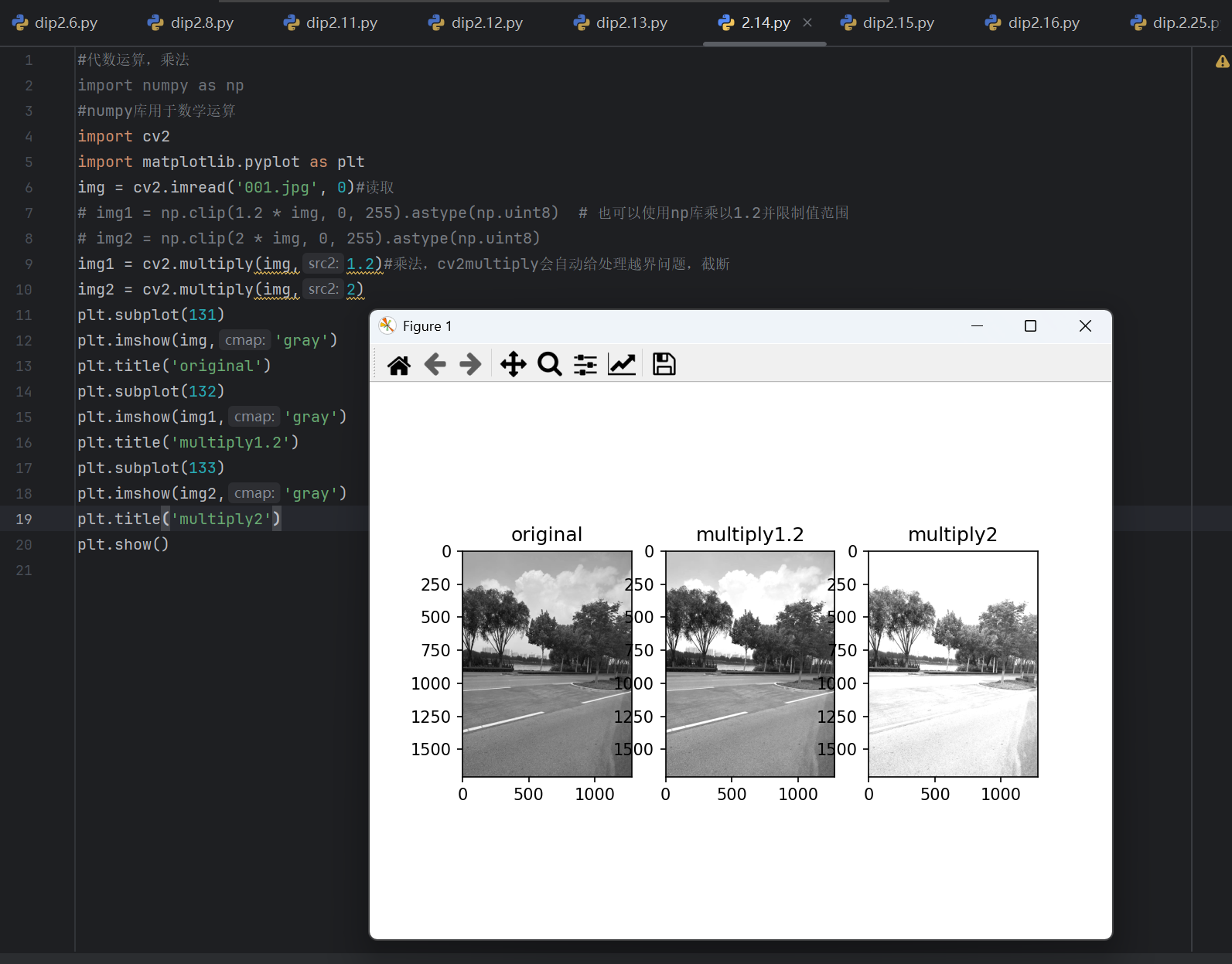Switch to the dip2.15.py tab
The height and width of the screenshot is (964, 1232).
point(887,23)
